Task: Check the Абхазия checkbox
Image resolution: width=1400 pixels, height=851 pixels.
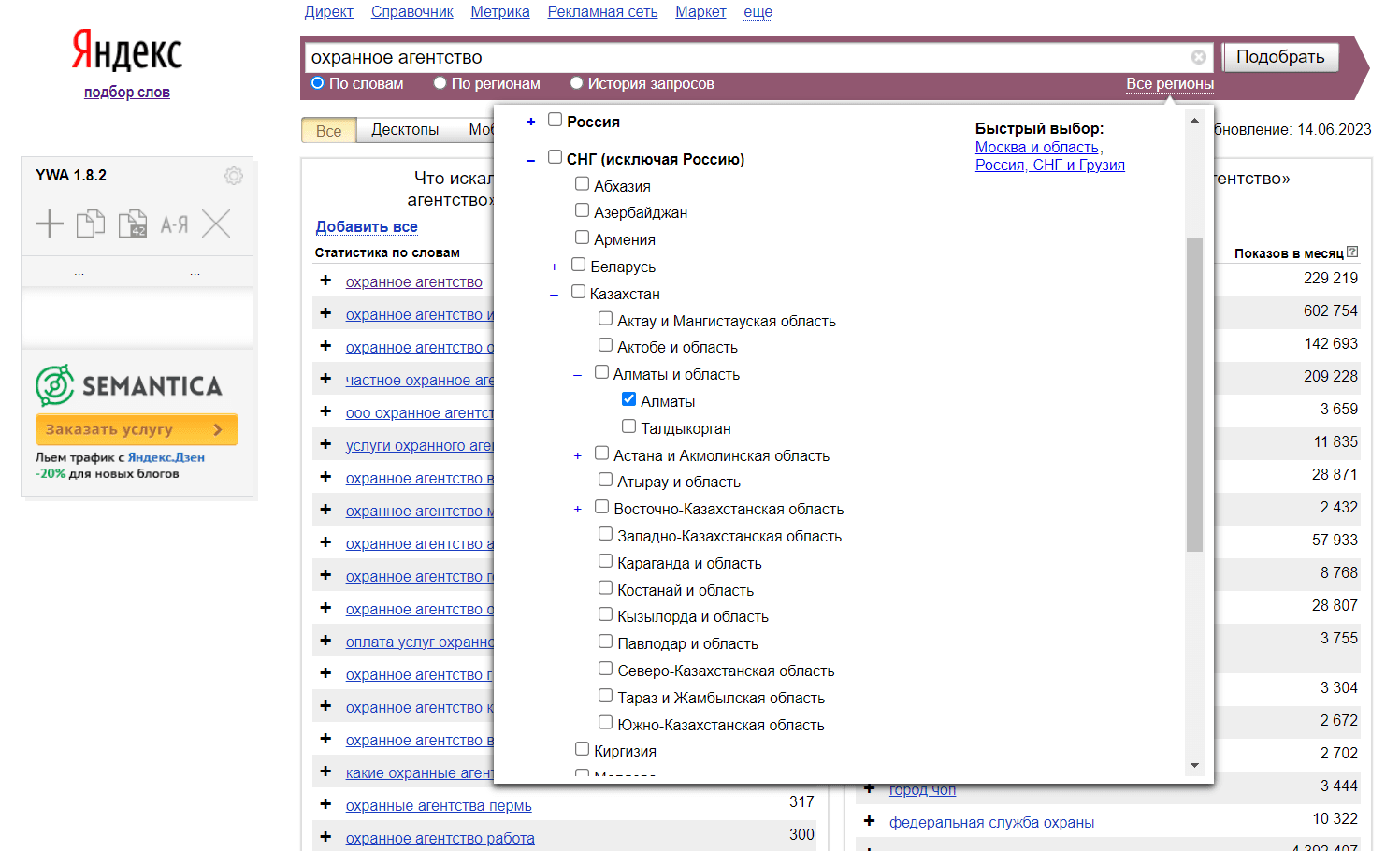Action: [582, 184]
